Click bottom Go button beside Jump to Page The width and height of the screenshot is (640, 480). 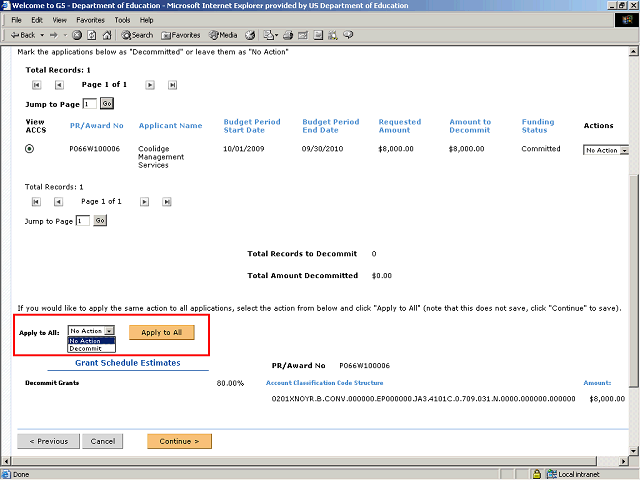pyautogui.click(x=100, y=221)
